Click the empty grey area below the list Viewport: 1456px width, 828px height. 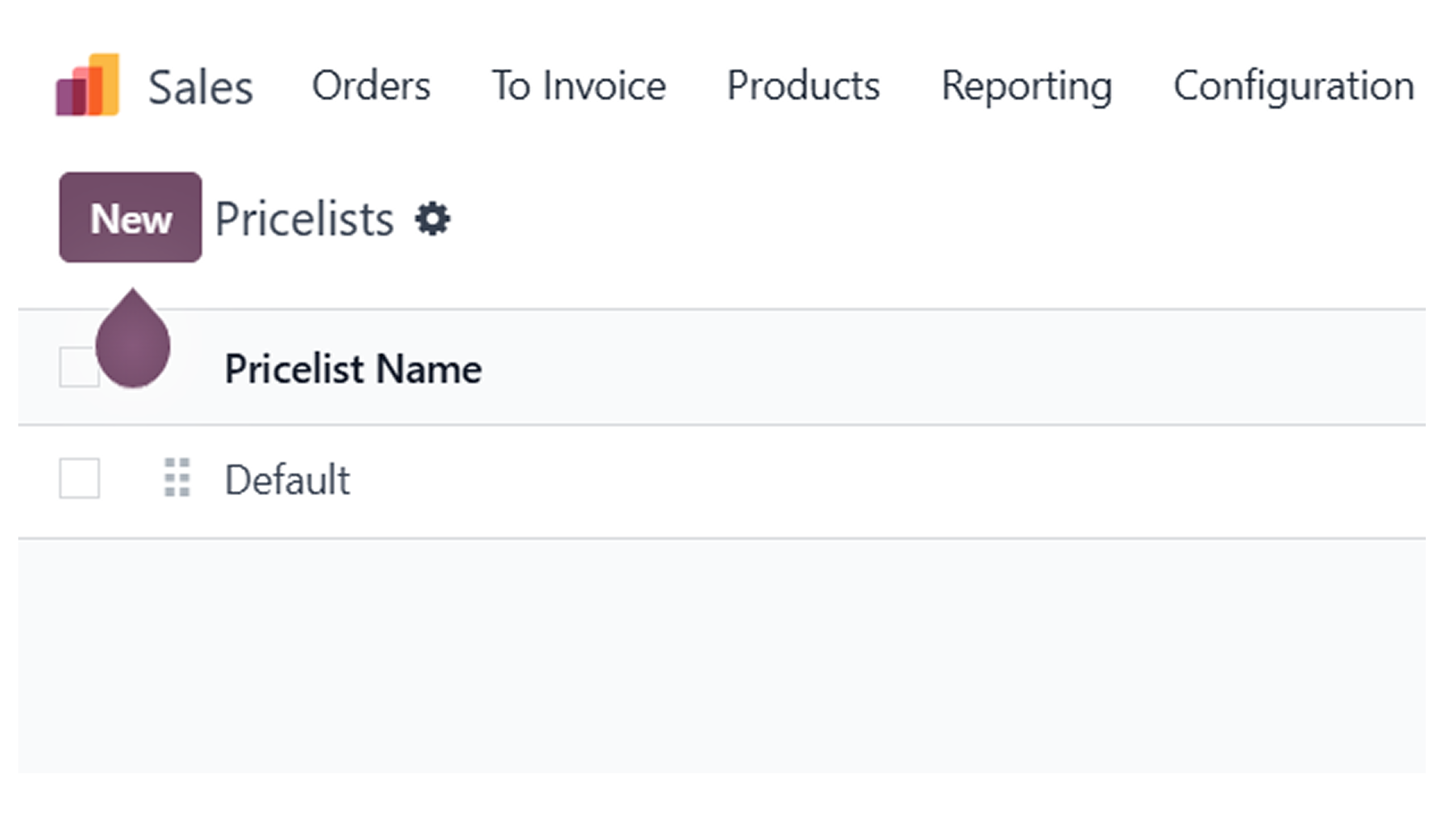[721, 655]
